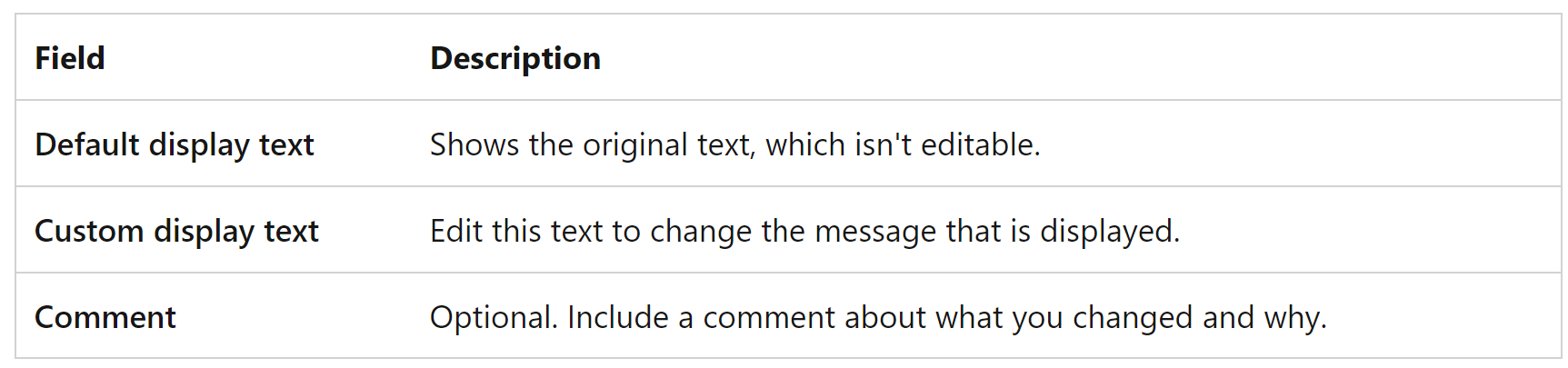Viewport: 1568px width, 368px height.
Task: Click the sentence starting 'Edit this text'
Action: [x=804, y=231]
